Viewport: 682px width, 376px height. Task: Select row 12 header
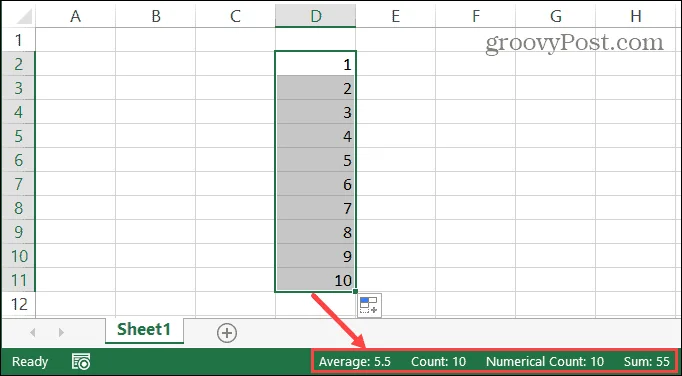(18, 304)
